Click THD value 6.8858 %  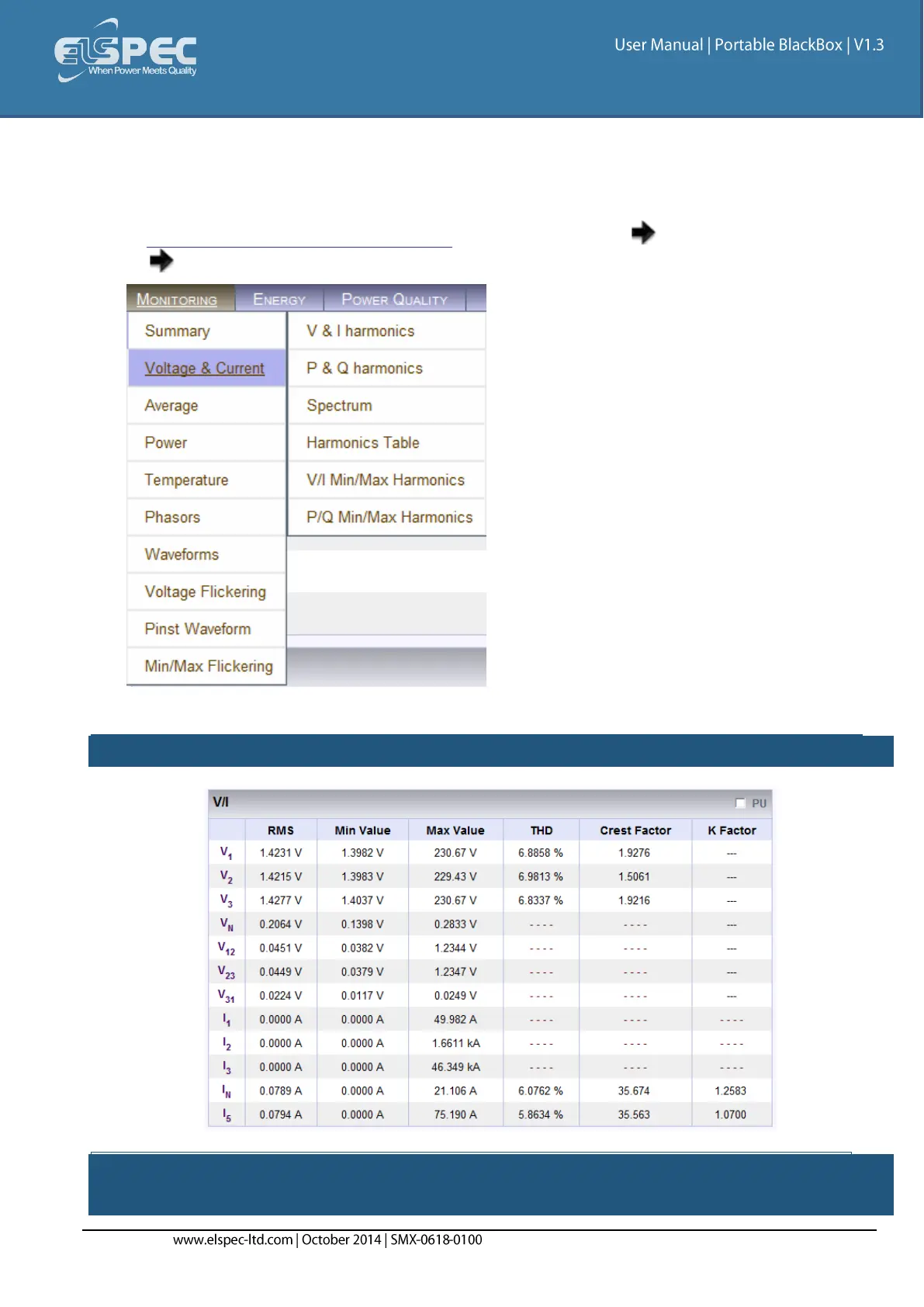point(541,853)
